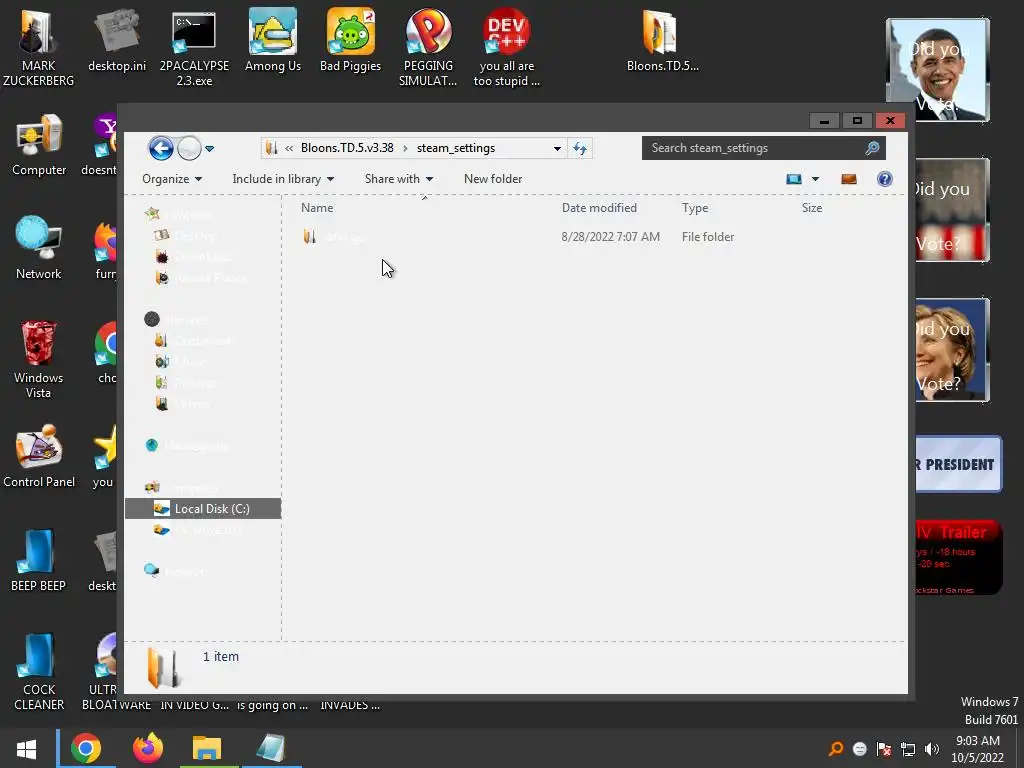Select the Control Panel desktop icon

click(x=39, y=456)
